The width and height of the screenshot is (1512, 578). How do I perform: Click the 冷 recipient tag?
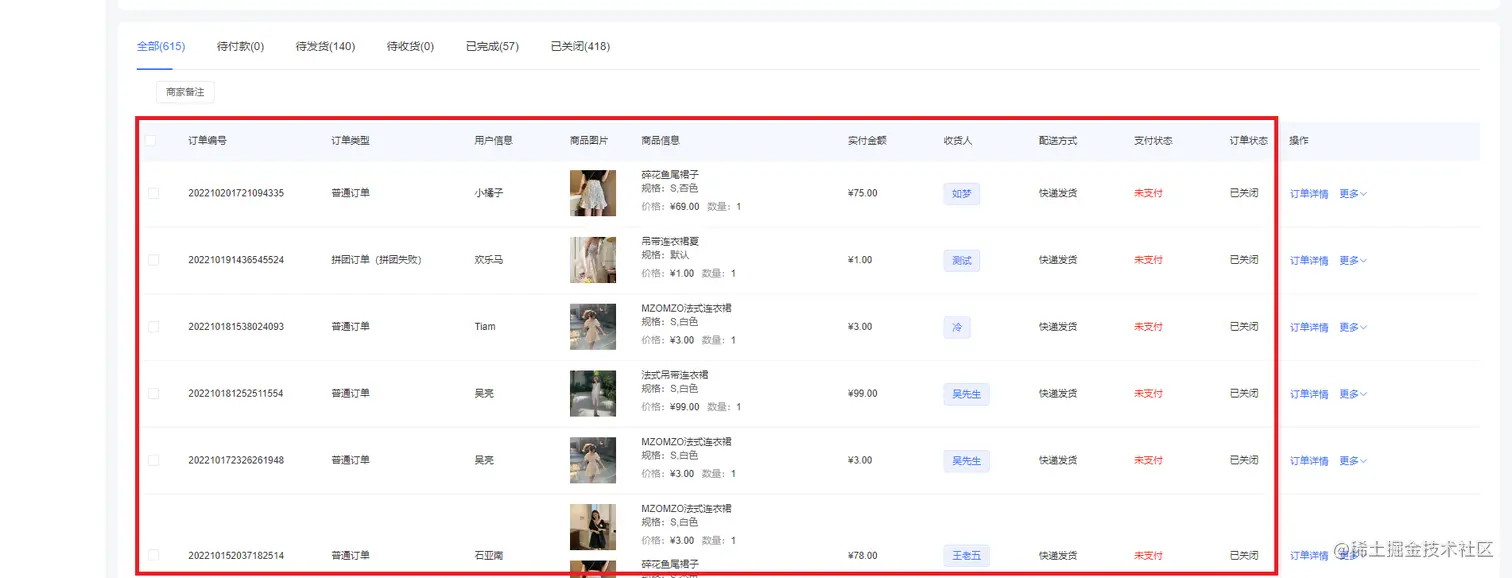click(956, 327)
